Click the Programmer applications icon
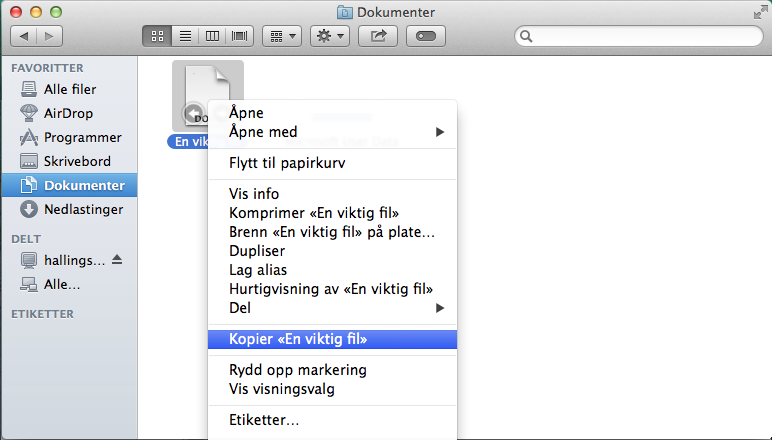The height and width of the screenshot is (440, 772). (29, 137)
